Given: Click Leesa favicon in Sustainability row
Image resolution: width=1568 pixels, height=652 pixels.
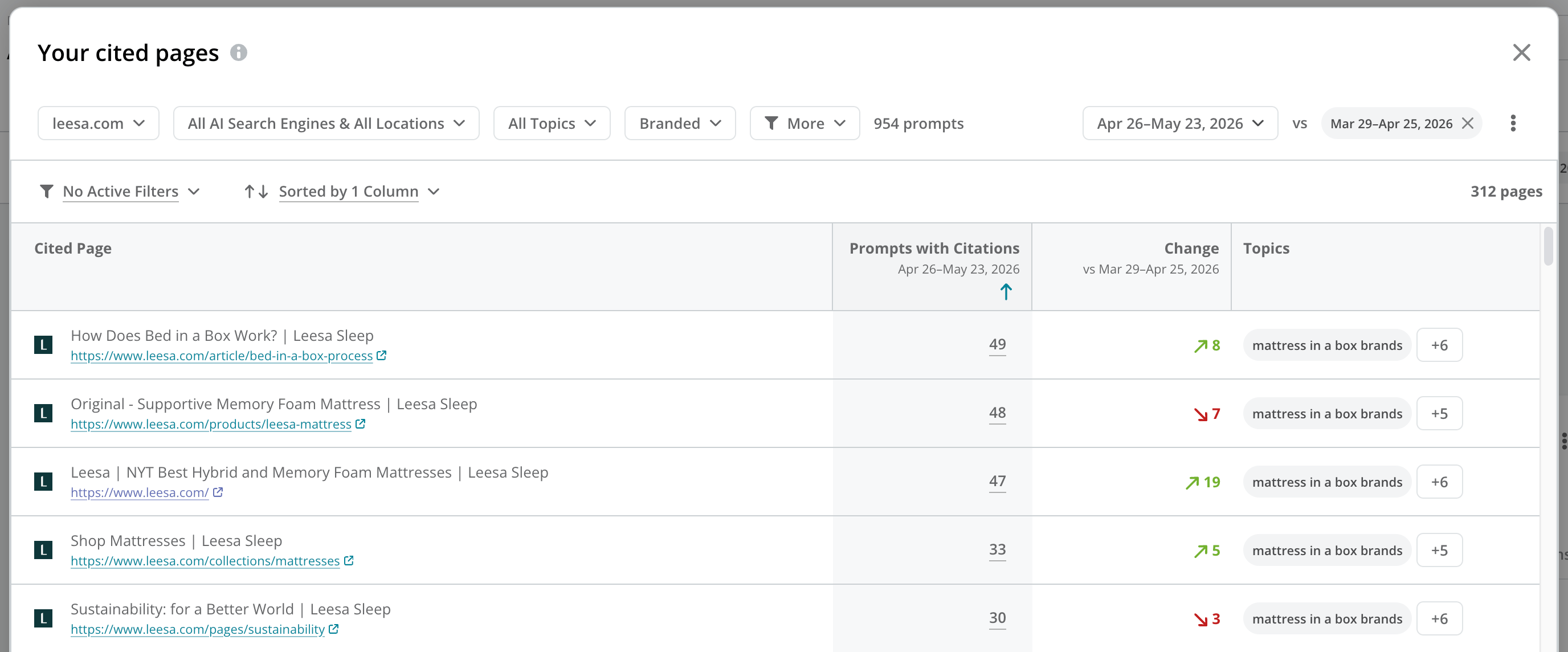Looking at the screenshot, I should point(43,618).
